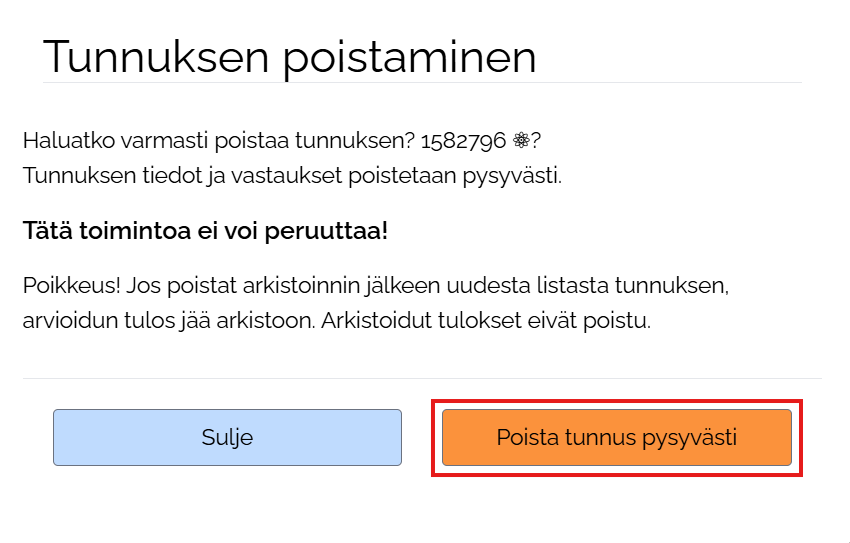
Task: Close the dialog with the Sulje button
Action: tap(227, 437)
